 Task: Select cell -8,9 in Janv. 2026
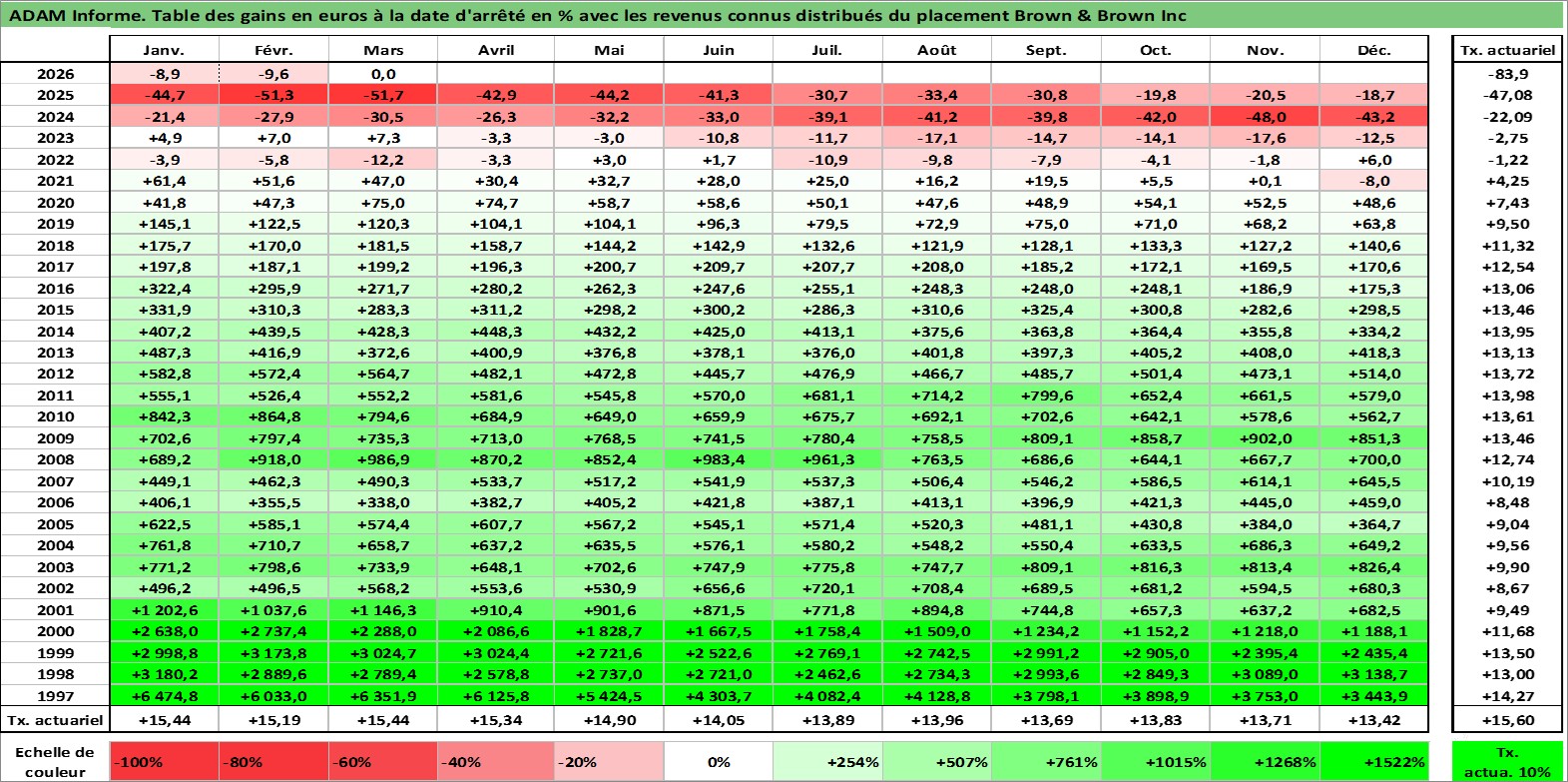tap(164, 74)
